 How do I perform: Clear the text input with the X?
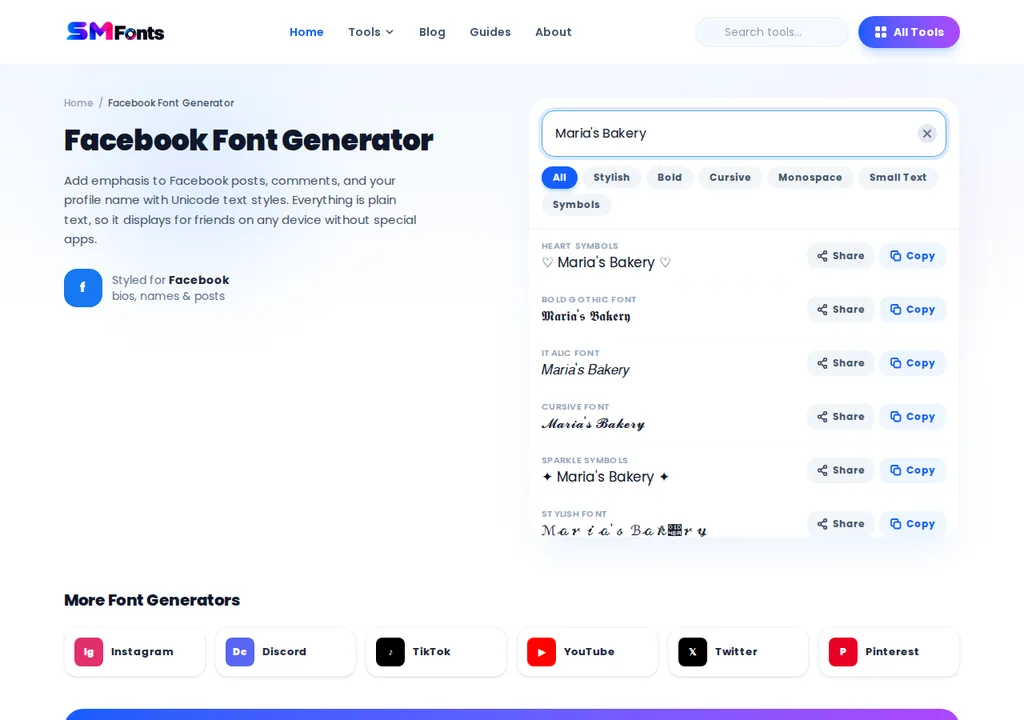[x=927, y=133]
